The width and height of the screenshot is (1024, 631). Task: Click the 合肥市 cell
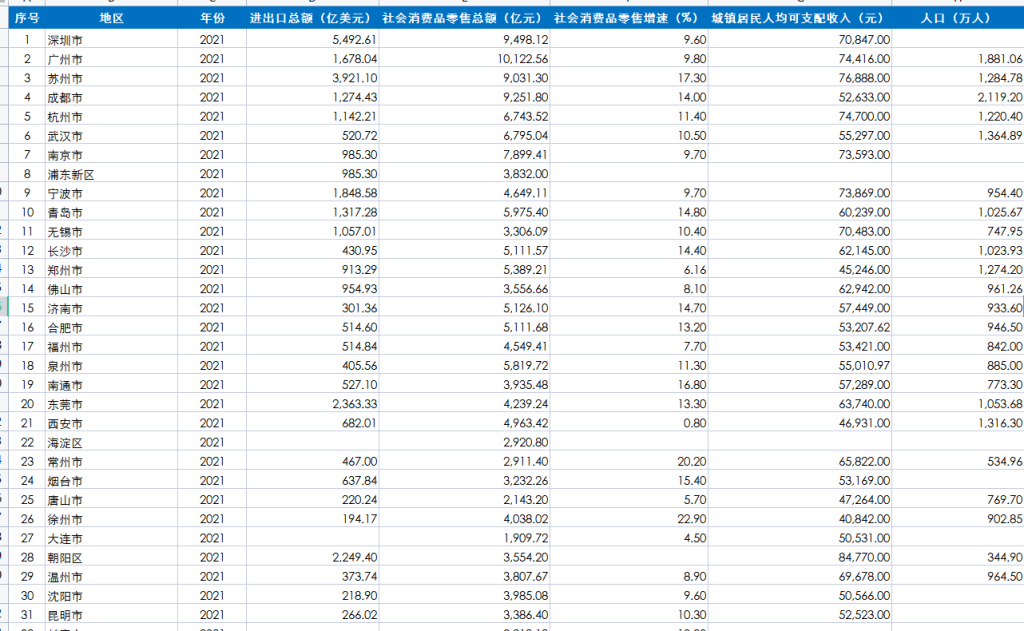coord(111,327)
